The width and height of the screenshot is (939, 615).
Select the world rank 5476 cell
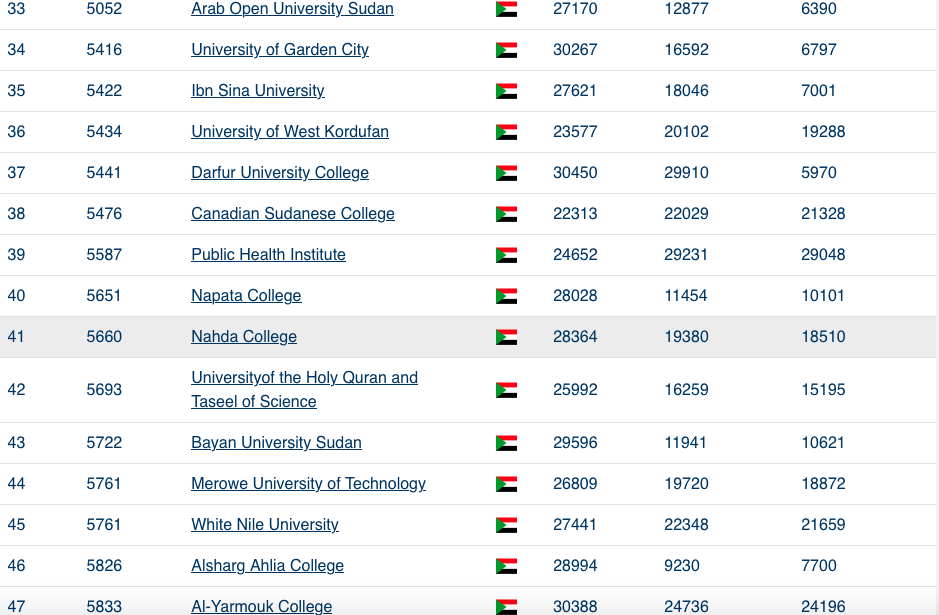click(104, 214)
